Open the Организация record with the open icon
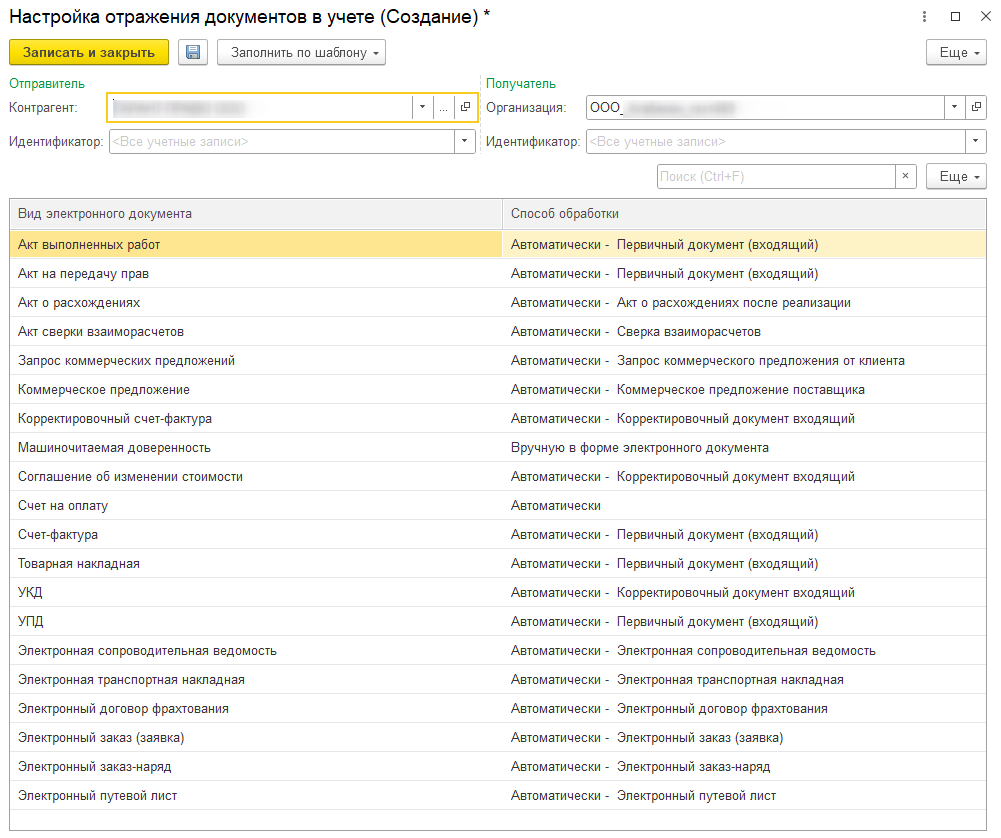Viewport: 1001px width, 838px height. (976, 107)
